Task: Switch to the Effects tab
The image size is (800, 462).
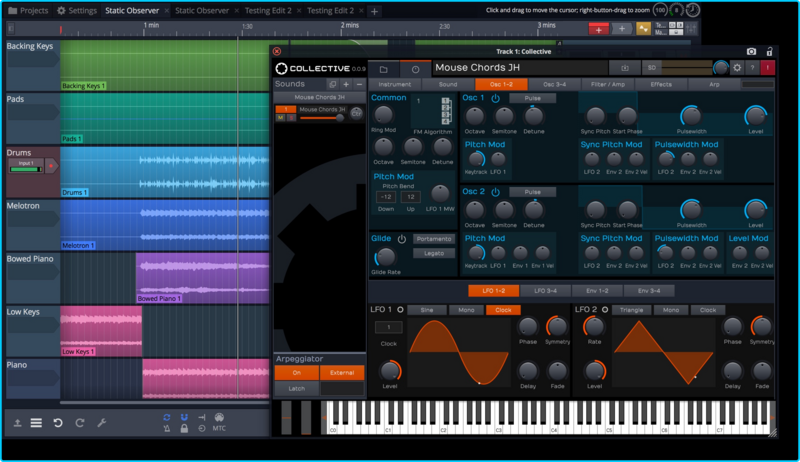Action: click(661, 85)
